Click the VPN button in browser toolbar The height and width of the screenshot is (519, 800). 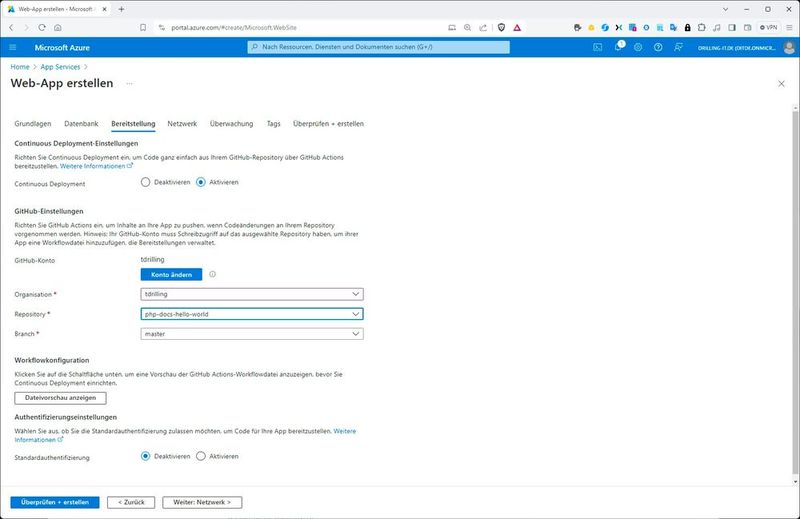click(x=769, y=28)
